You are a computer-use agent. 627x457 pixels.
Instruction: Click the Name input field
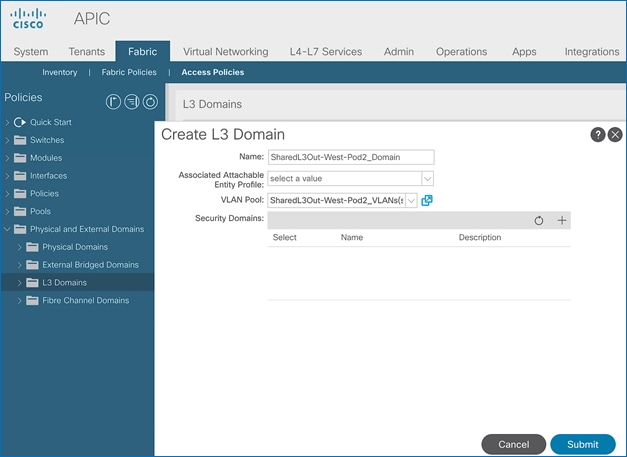pyautogui.click(x=351, y=157)
